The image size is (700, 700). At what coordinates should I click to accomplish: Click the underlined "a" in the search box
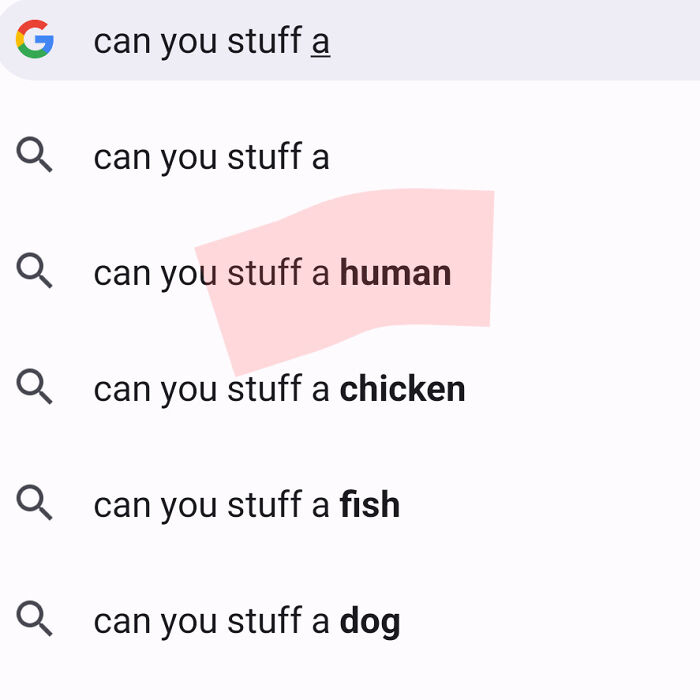320,42
